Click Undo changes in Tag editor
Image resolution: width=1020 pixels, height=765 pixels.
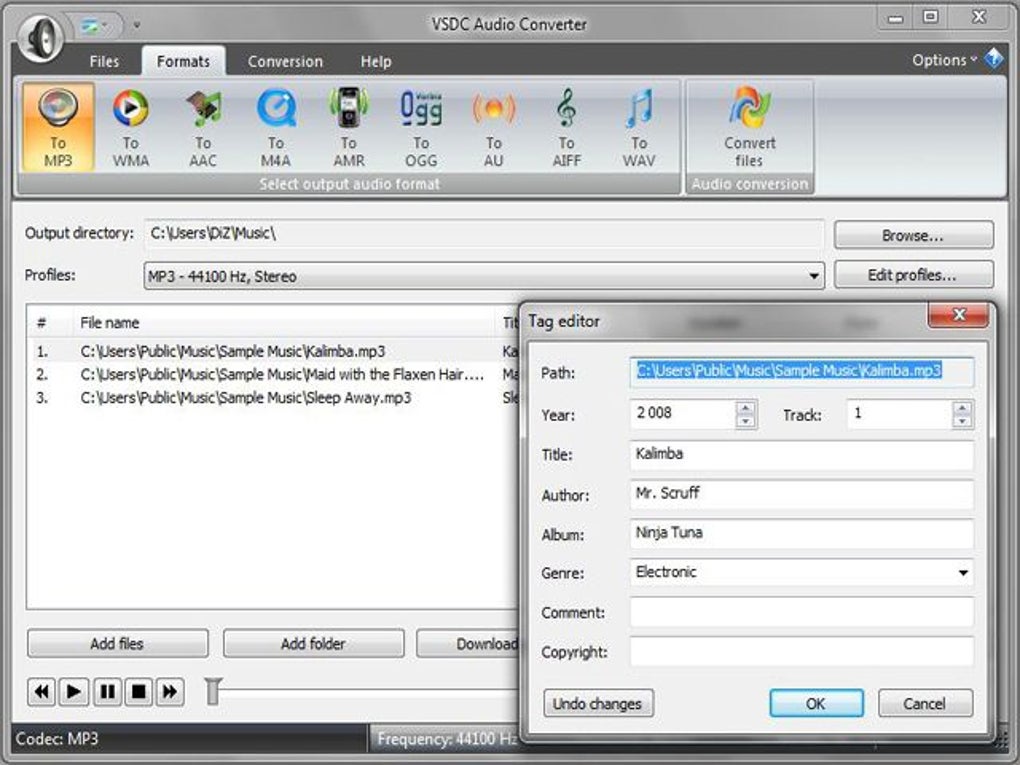point(598,703)
